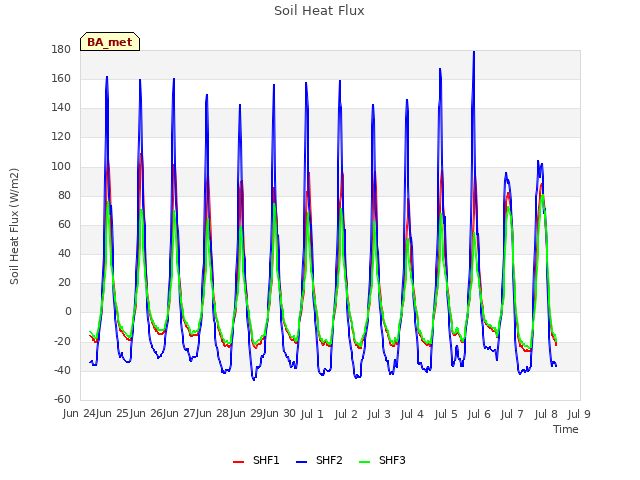
Task: Click the Jul 3 x-axis tick label
Action: (x=379, y=414)
